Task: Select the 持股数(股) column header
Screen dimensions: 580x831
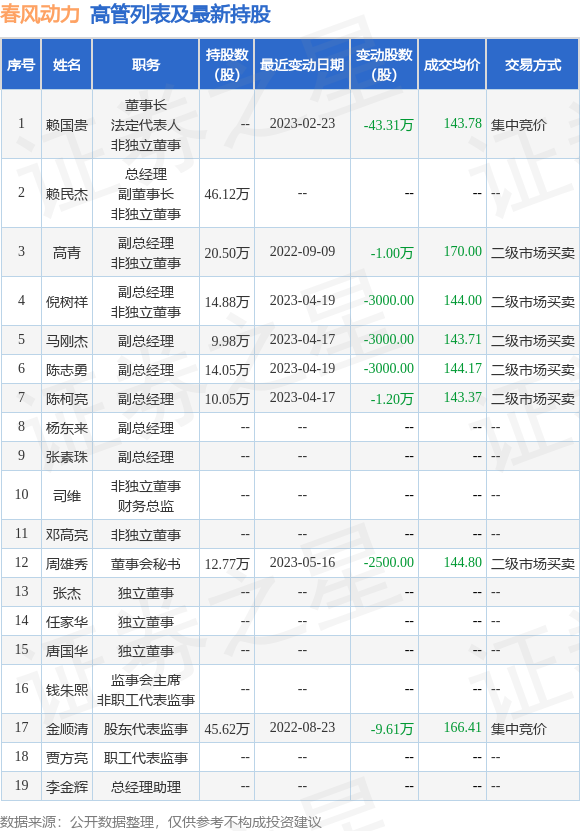Action: point(227,65)
